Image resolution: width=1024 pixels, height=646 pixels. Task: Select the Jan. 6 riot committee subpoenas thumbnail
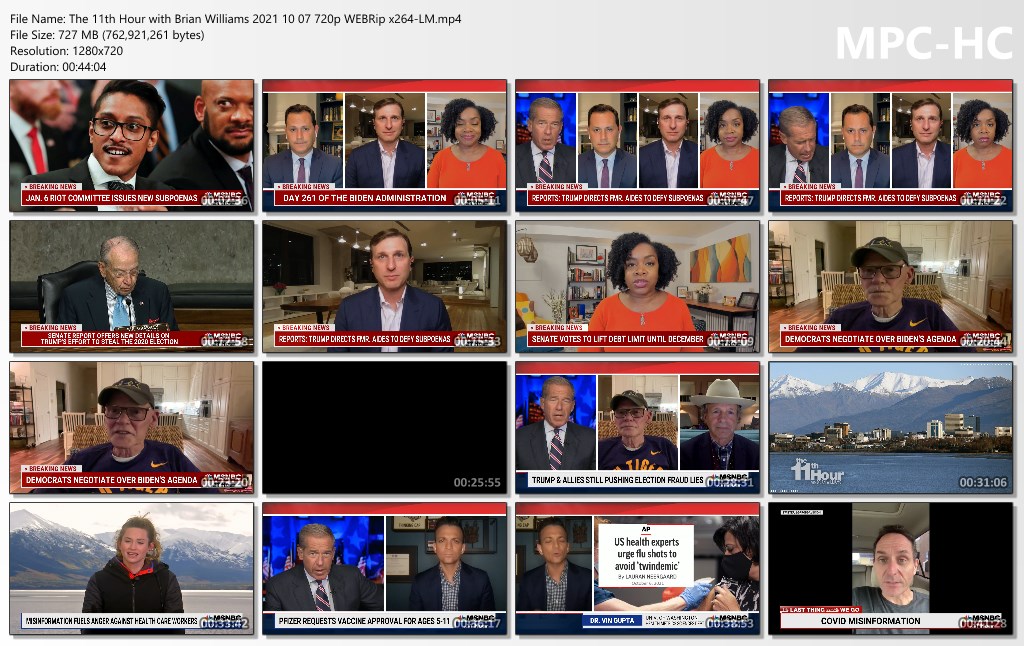(x=132, y=146)
